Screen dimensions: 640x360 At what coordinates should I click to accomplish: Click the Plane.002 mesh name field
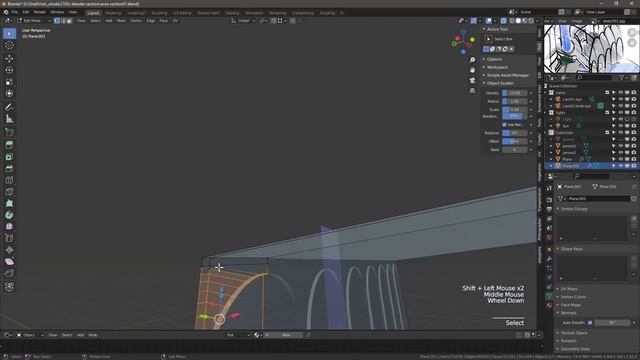tap(598, 199)
